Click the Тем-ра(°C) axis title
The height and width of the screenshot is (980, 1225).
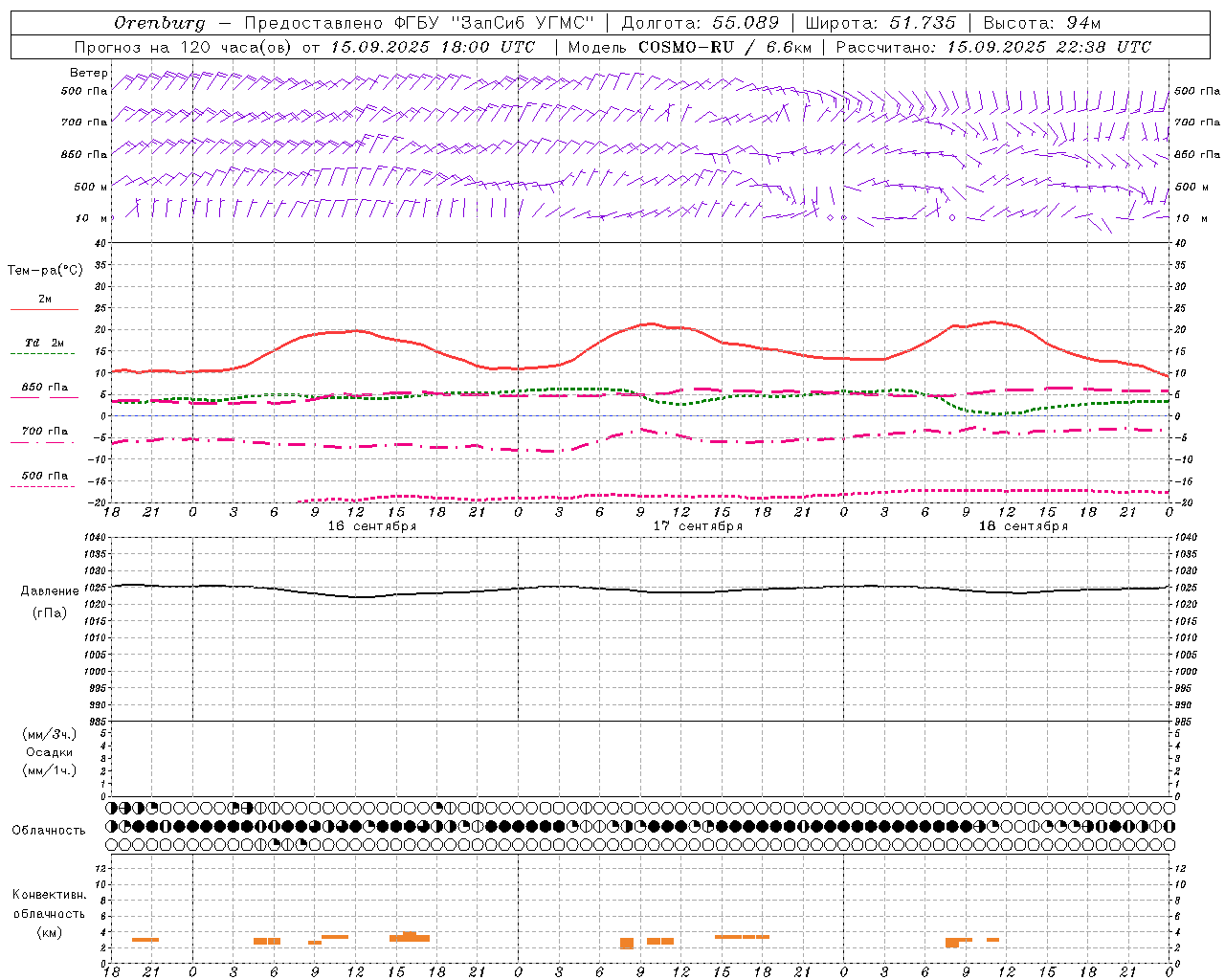click(45, 271)
